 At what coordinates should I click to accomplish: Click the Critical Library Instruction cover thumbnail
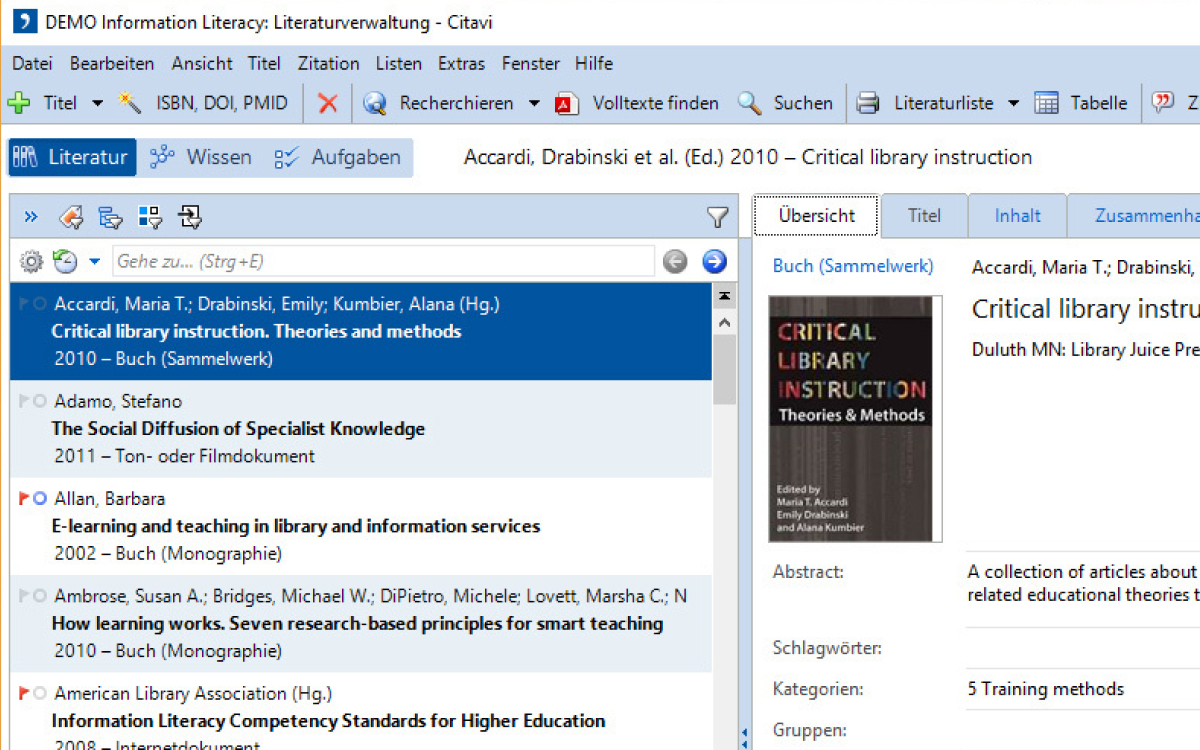[x=855, y=418]
